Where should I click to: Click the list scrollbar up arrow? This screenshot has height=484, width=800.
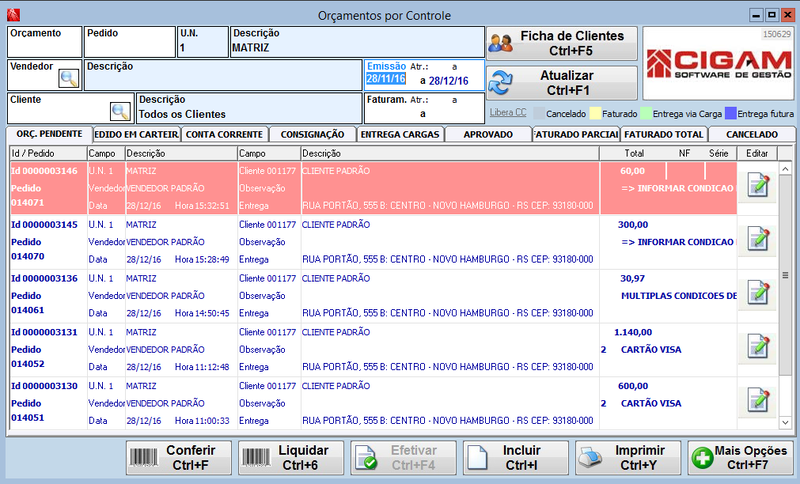click(785, 169)
